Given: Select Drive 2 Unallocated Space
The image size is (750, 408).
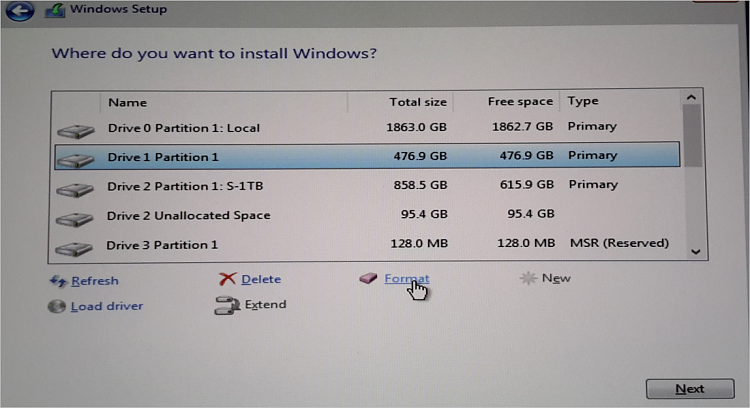Looking at the screenshot, I should [367, 215].
